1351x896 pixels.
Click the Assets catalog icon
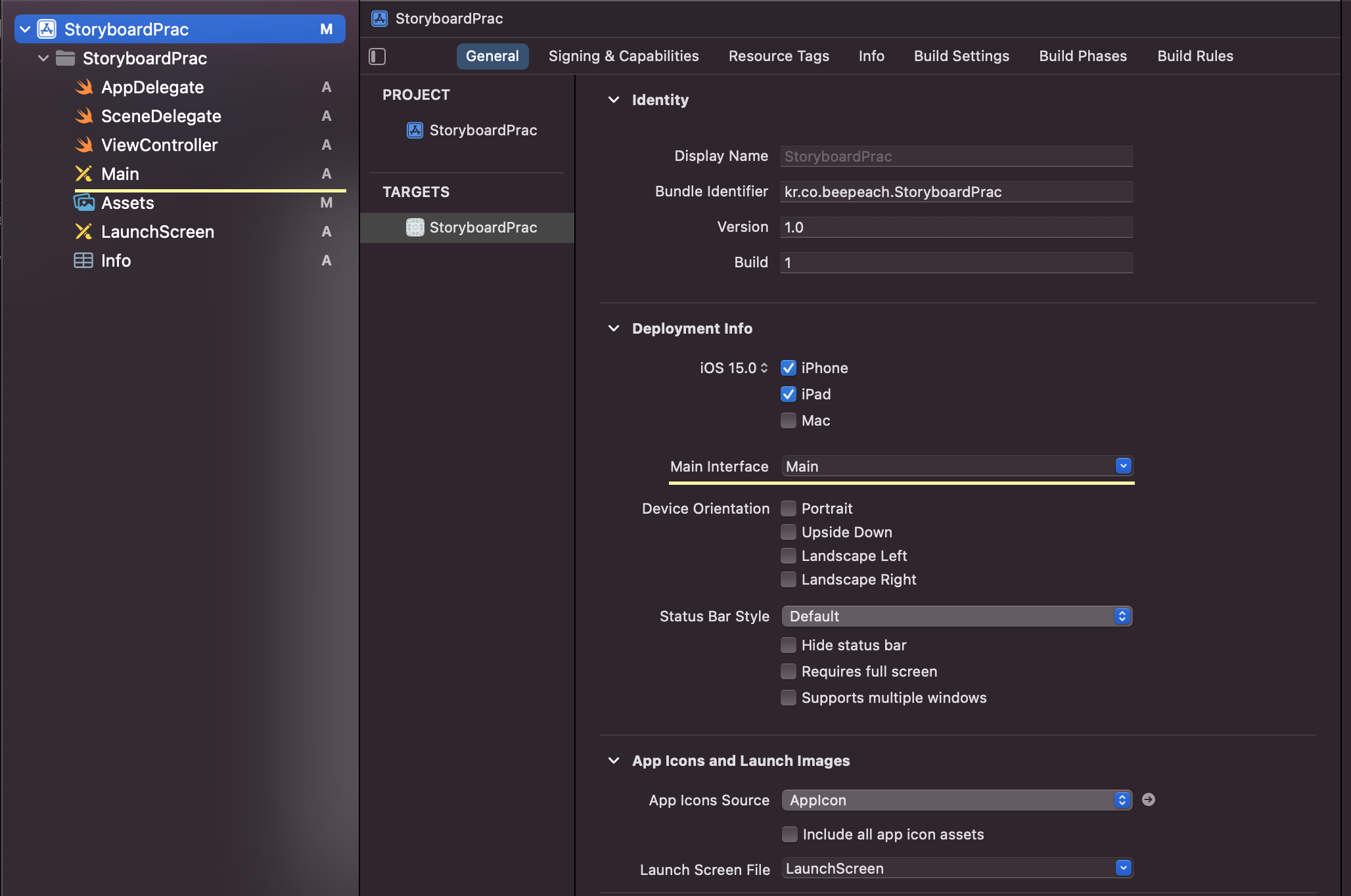83,203
